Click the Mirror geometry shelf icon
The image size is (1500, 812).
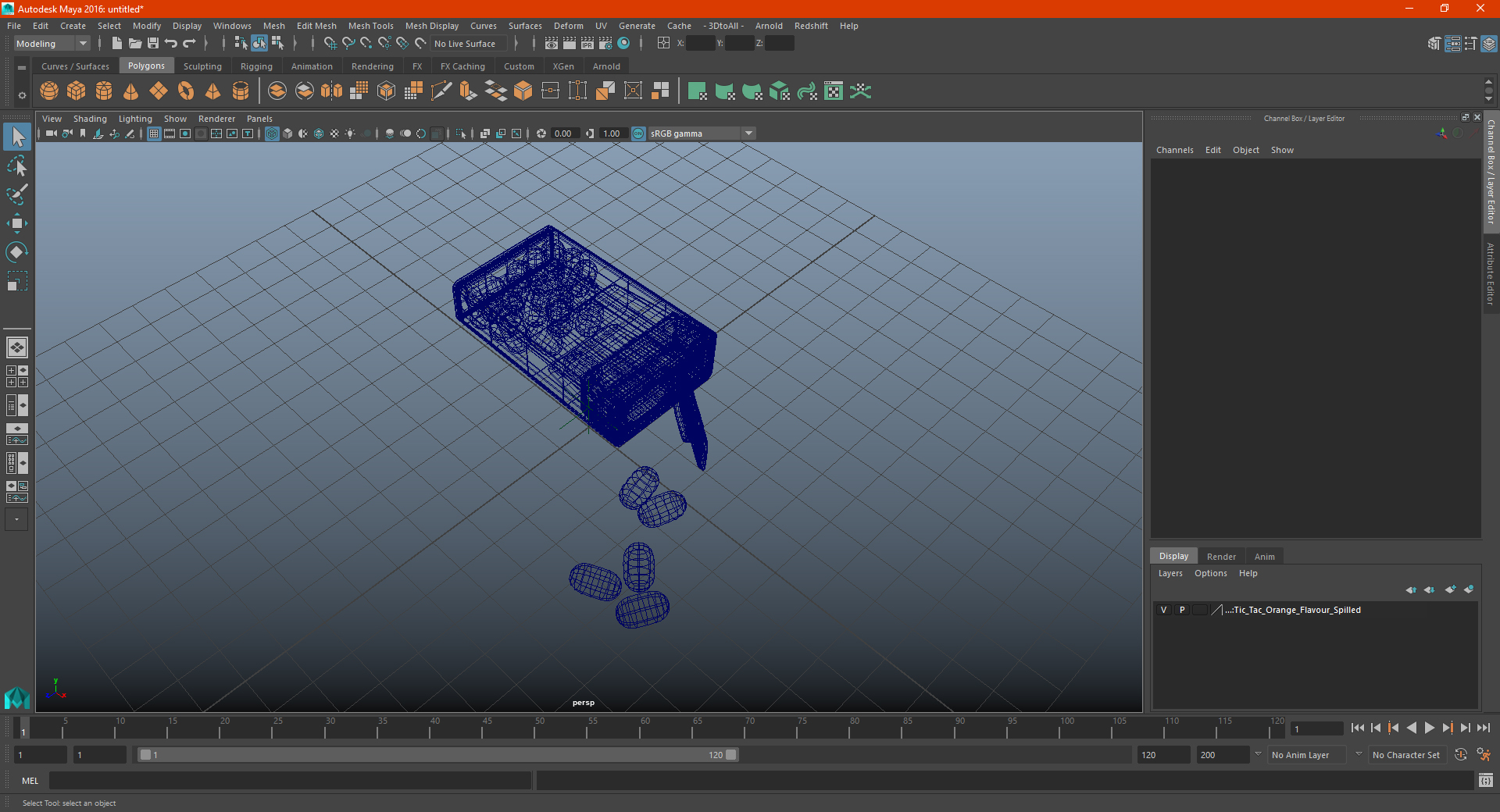pos(332,91)
